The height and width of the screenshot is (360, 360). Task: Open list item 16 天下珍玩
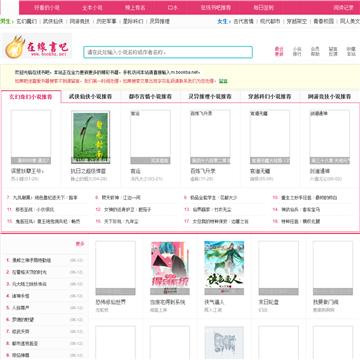pos(113,221)
